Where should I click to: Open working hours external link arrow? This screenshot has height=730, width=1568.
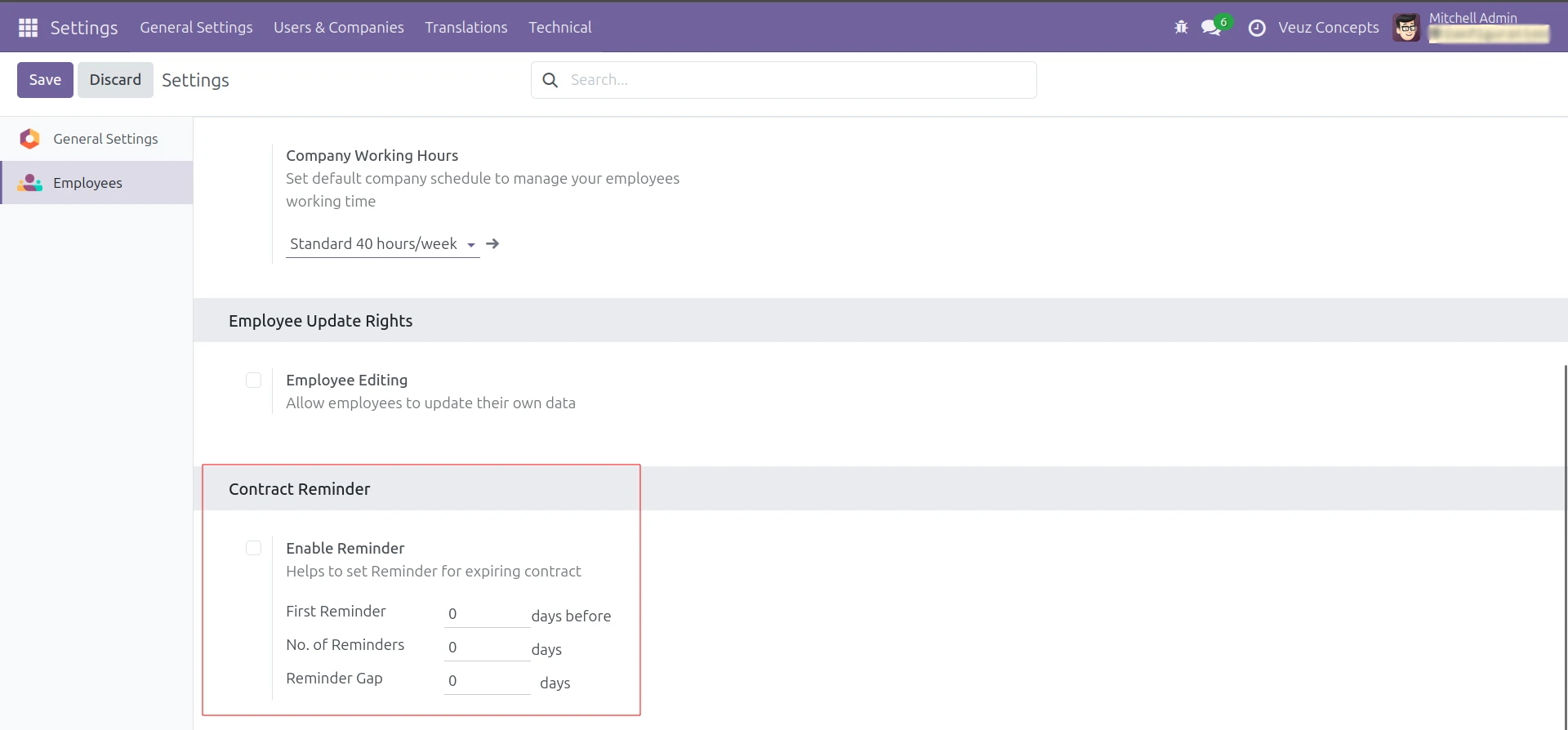tap(492, 244)
